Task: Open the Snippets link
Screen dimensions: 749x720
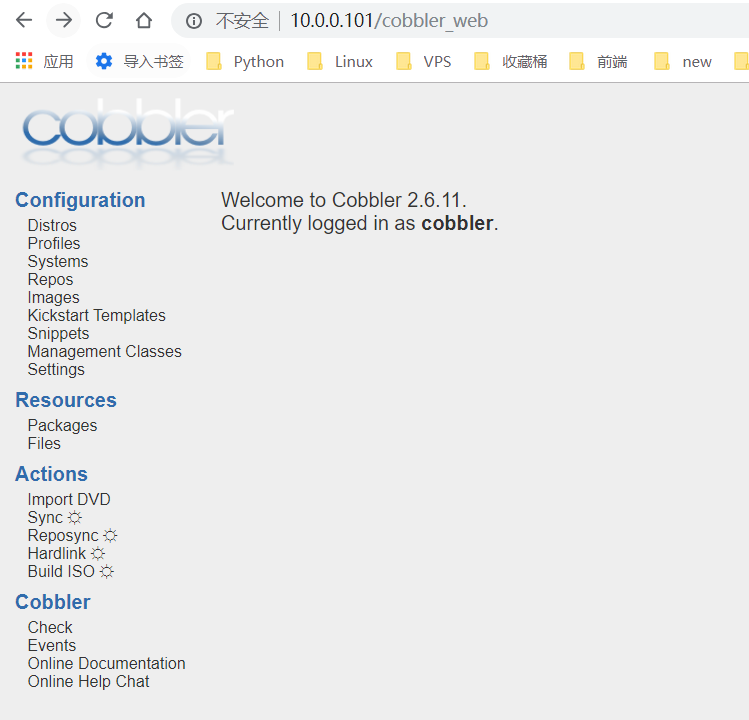Action: pyautogui.click(x=58, y=333)
